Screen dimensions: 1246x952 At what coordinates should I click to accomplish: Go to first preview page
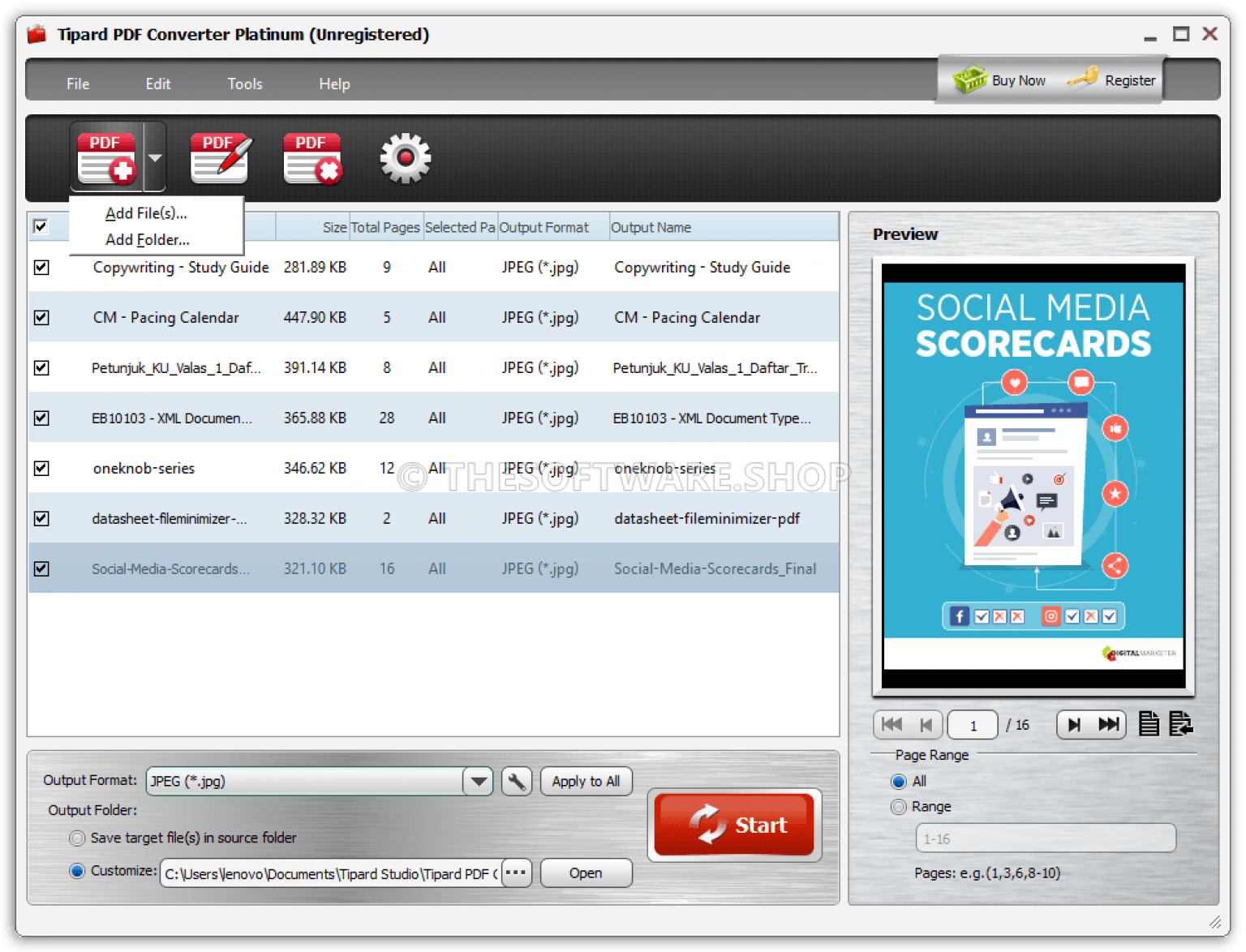coord(892,724)
